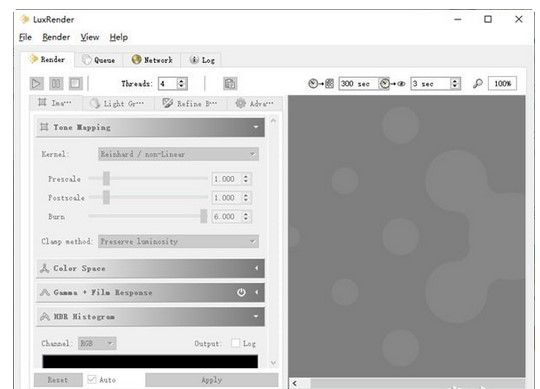The height and width of the screenshot is (389, 540).
Task: Click the stop render icon
Action: pos(76,84)
